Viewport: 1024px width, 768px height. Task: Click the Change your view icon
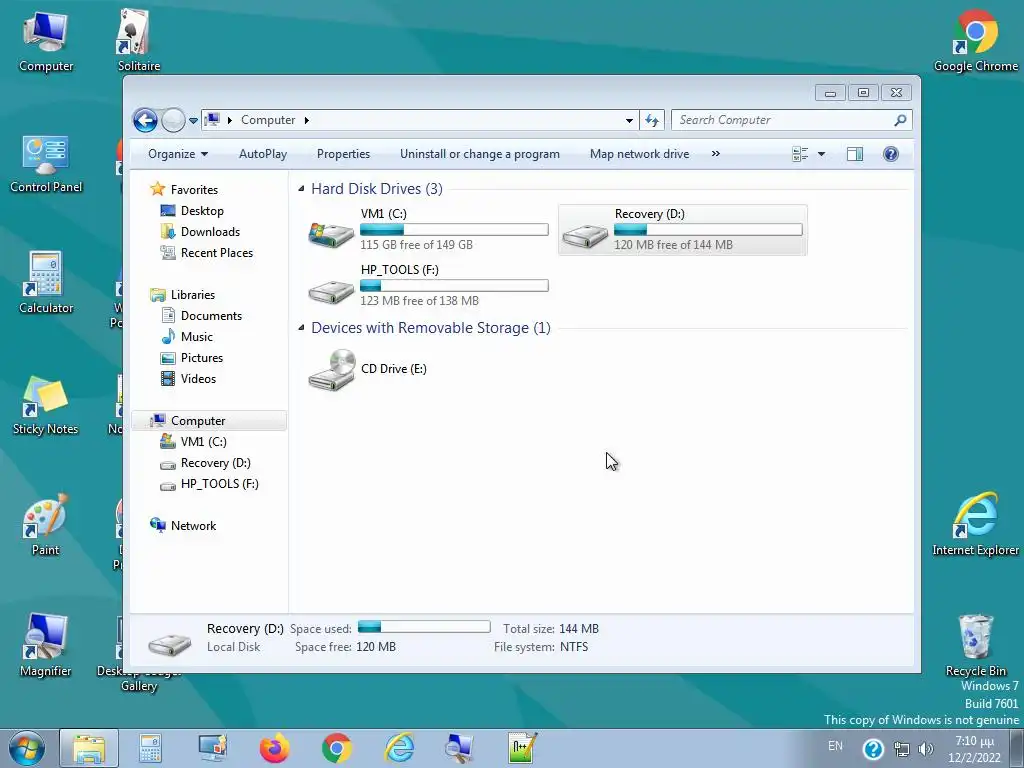pos(800,154)
